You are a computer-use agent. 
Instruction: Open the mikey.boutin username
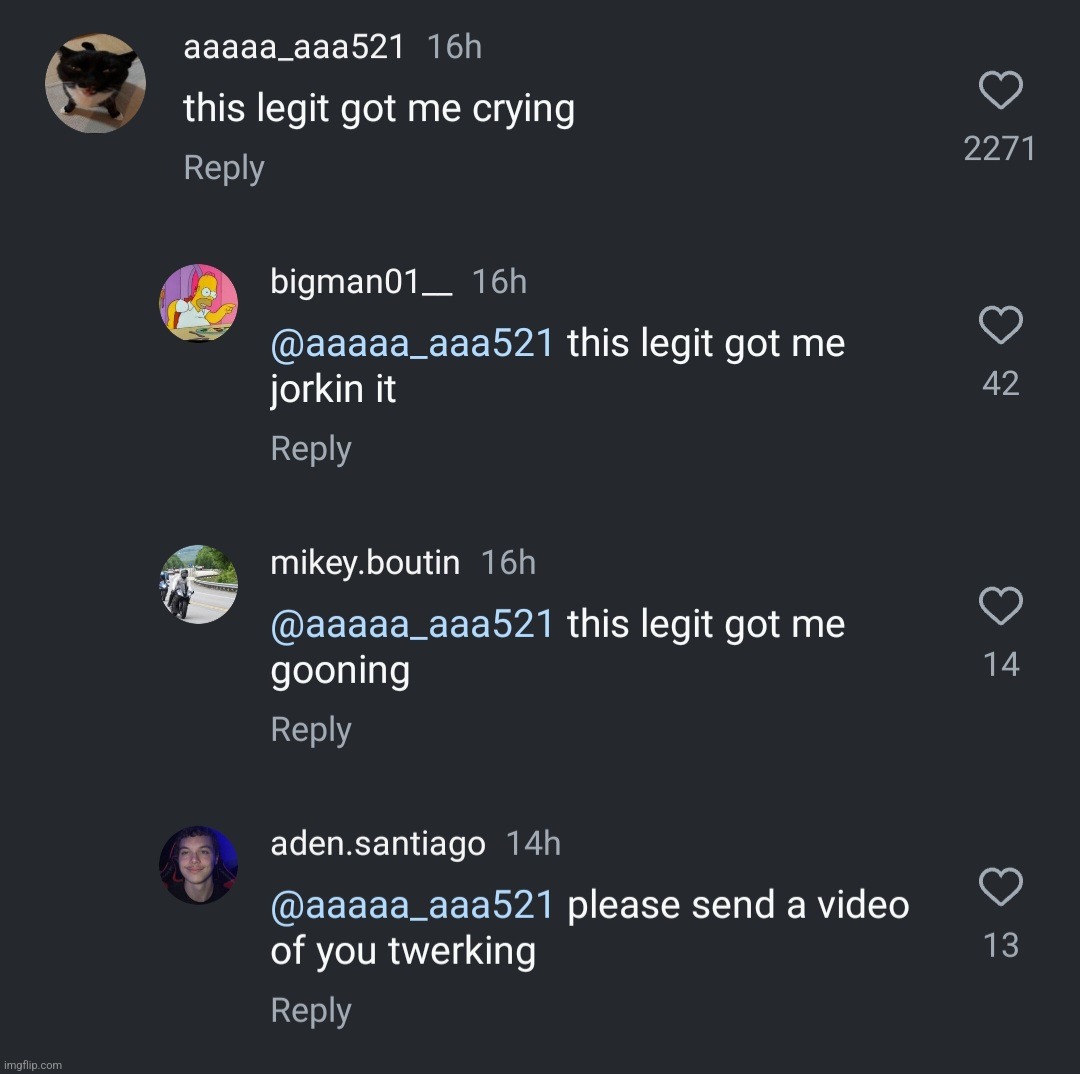365,563
